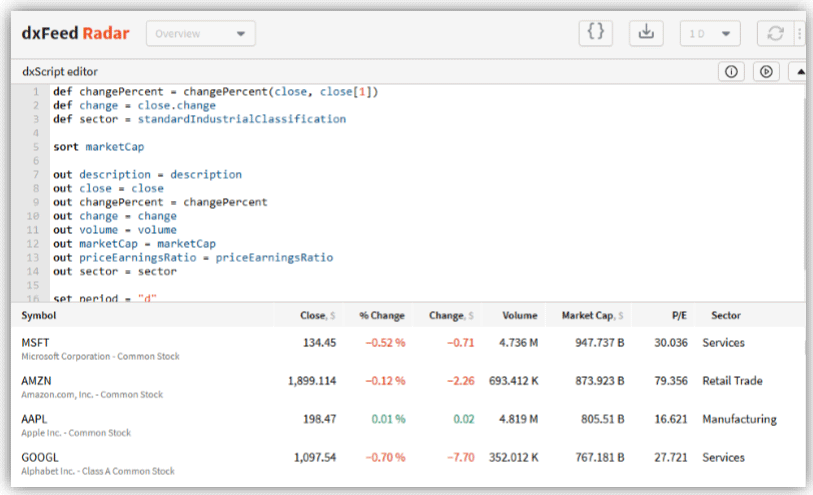Viewport: 813px width, 495px height.
Task: Place cursor on 'sort marketCap' code line
Action: (99, 147)
